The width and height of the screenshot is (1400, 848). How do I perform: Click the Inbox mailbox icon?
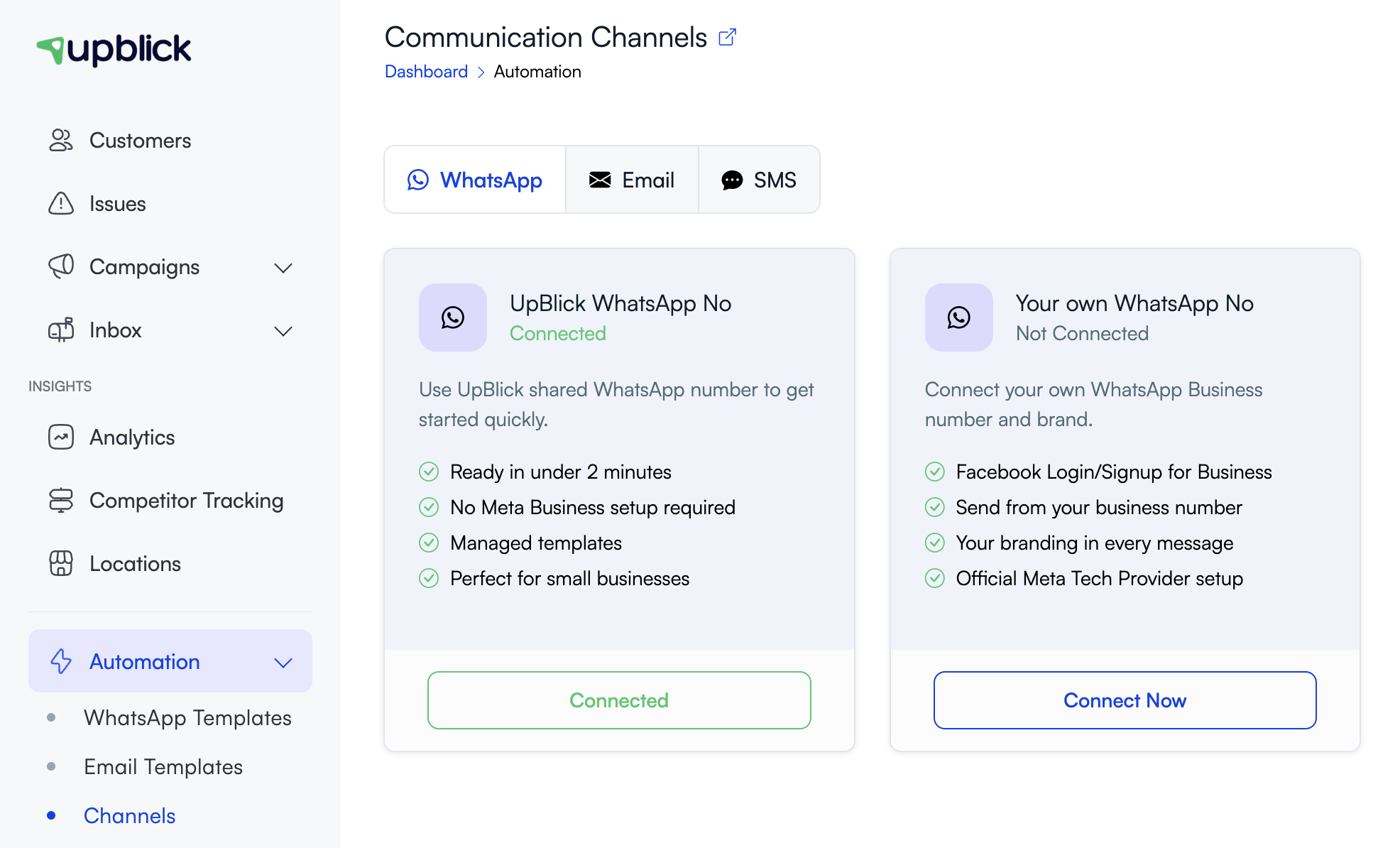point(61,330)
